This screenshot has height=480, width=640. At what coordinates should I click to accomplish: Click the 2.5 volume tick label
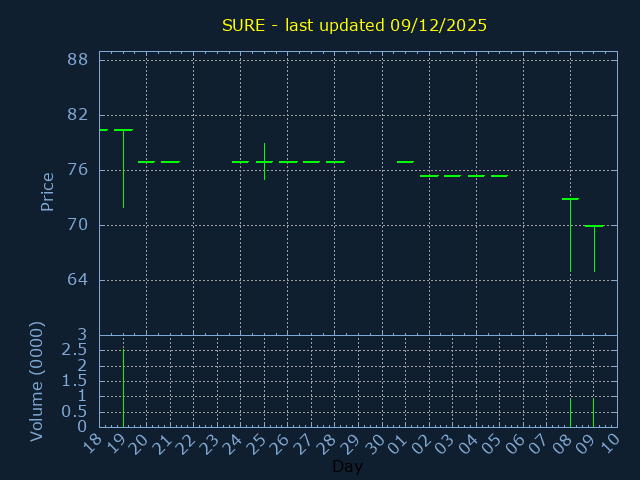click(x=73, y=349)
